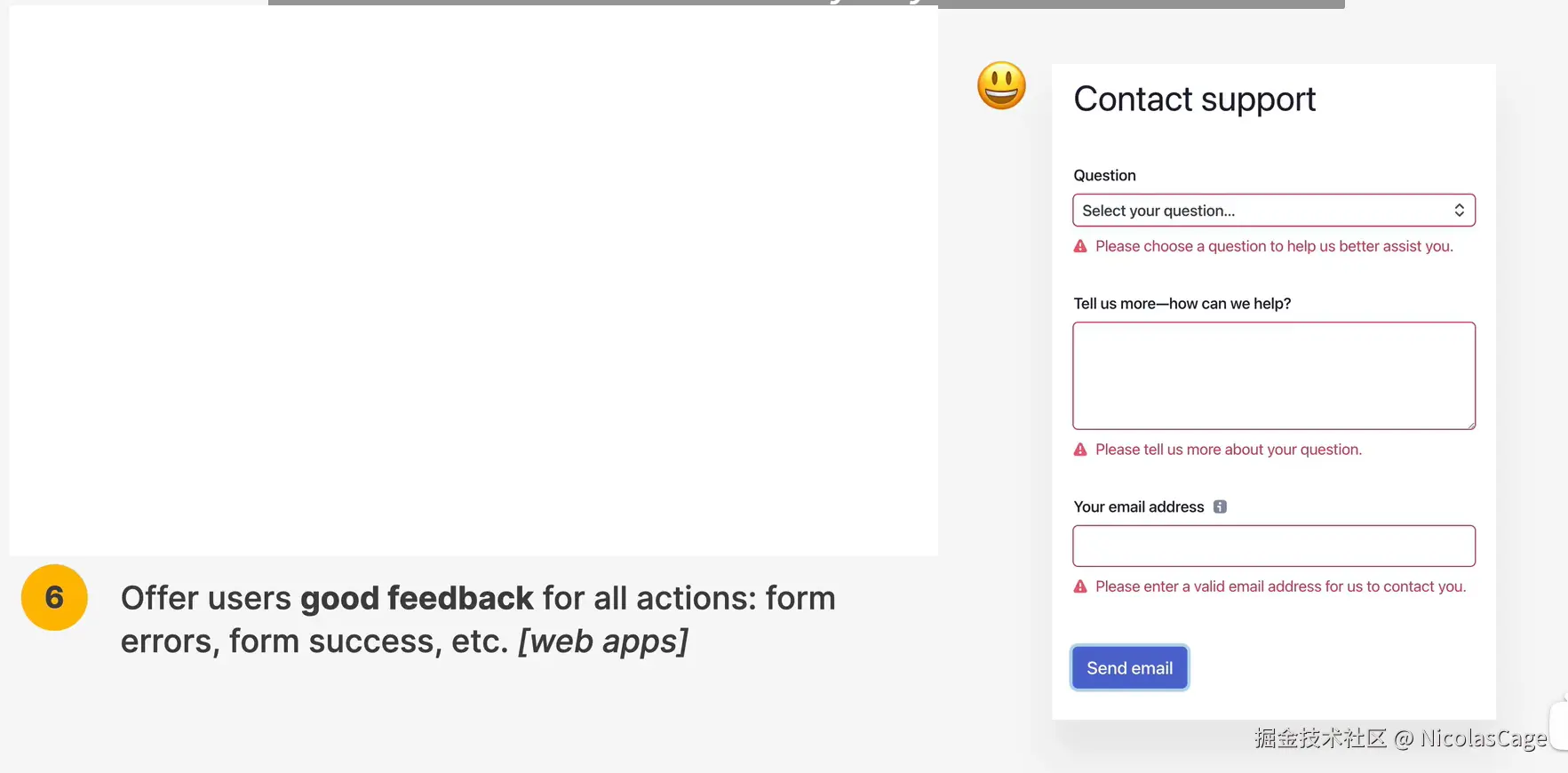
Task: Click the 'Question' field label
Action: [x=1104, y=176]
